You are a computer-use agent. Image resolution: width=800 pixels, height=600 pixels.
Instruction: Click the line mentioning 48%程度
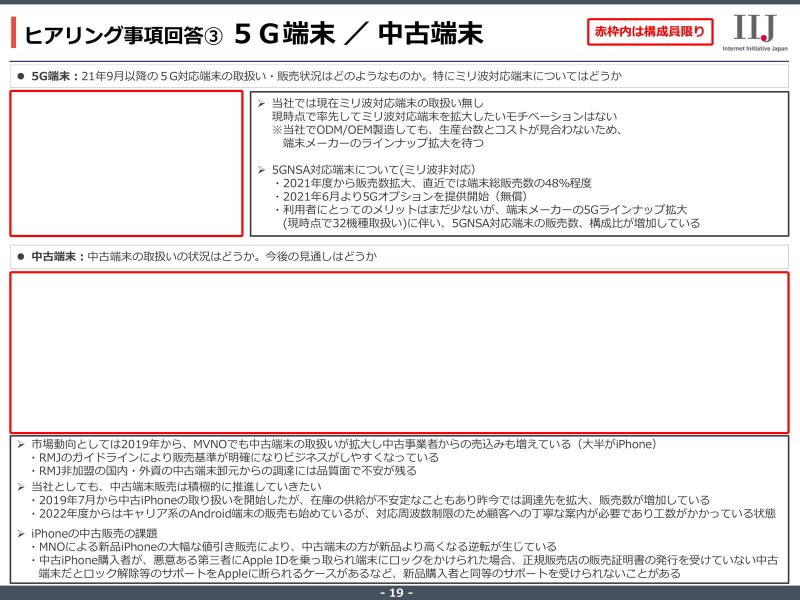coord(433,183)
